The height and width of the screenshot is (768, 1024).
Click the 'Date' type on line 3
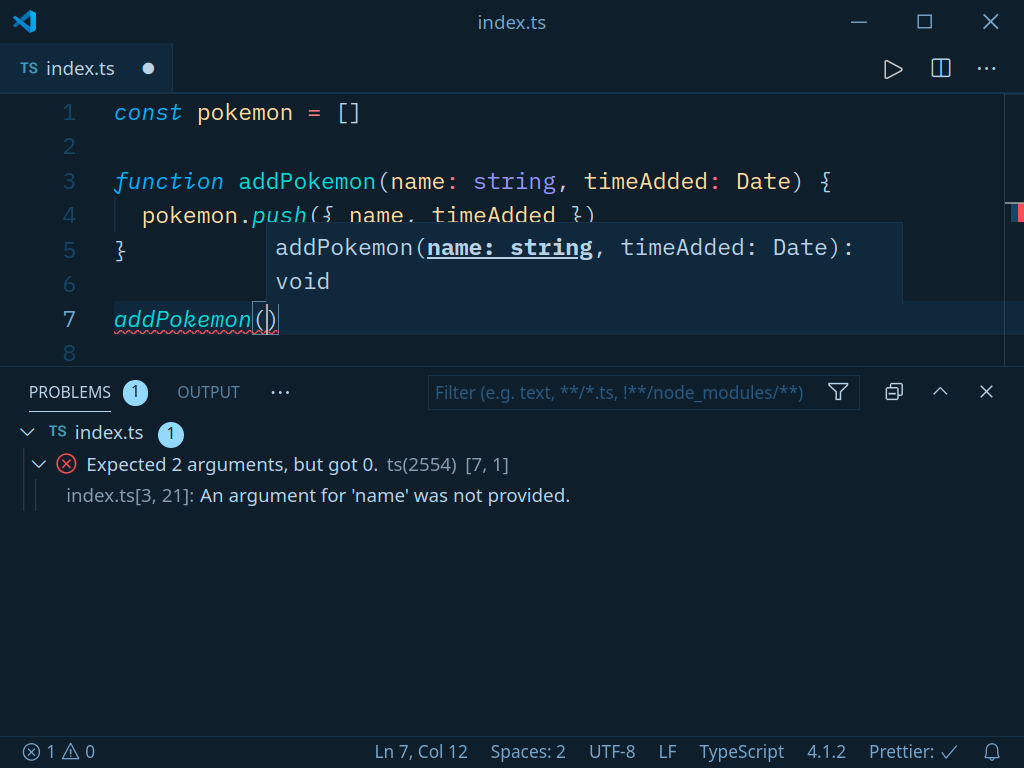[x=763, y=182]
